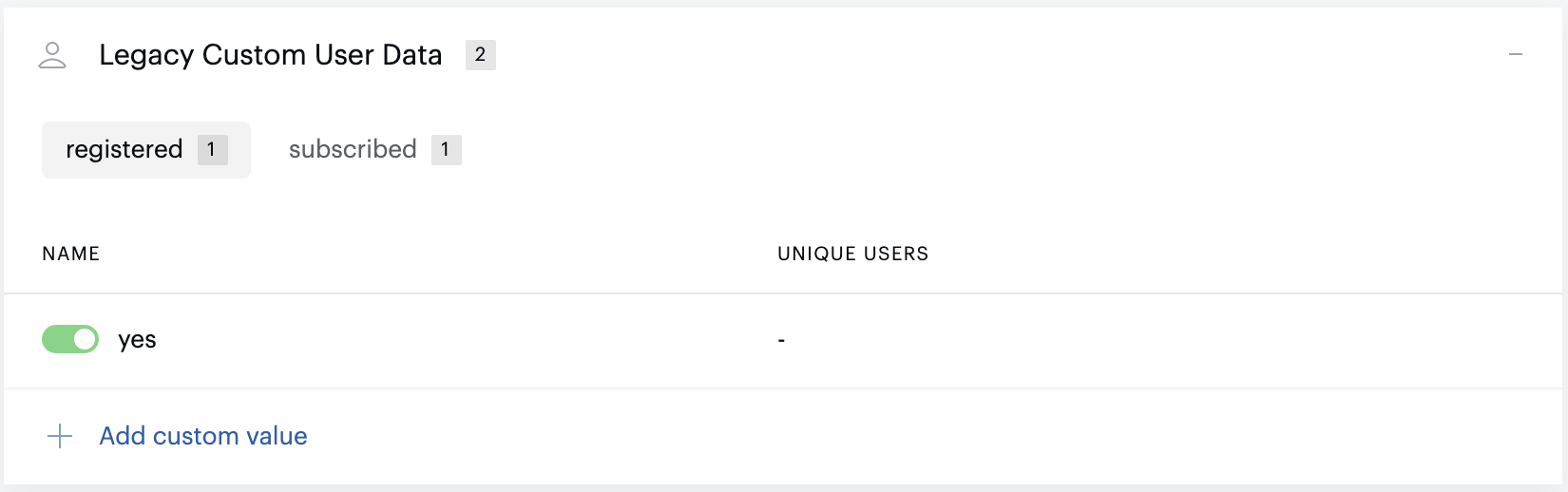Disable the green toggle for yes
Screen dimensions: 1568x492
coord(70,339)
